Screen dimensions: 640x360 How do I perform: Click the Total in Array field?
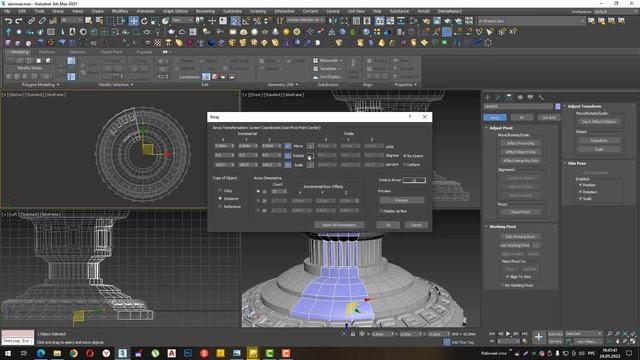414,180
